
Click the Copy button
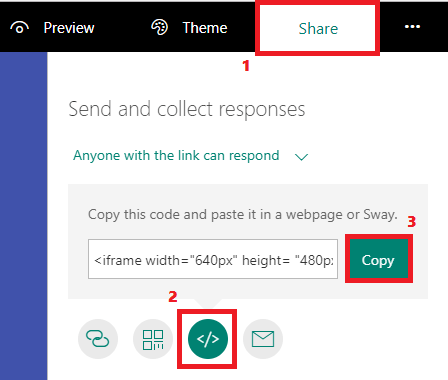(x=378, y=259)
